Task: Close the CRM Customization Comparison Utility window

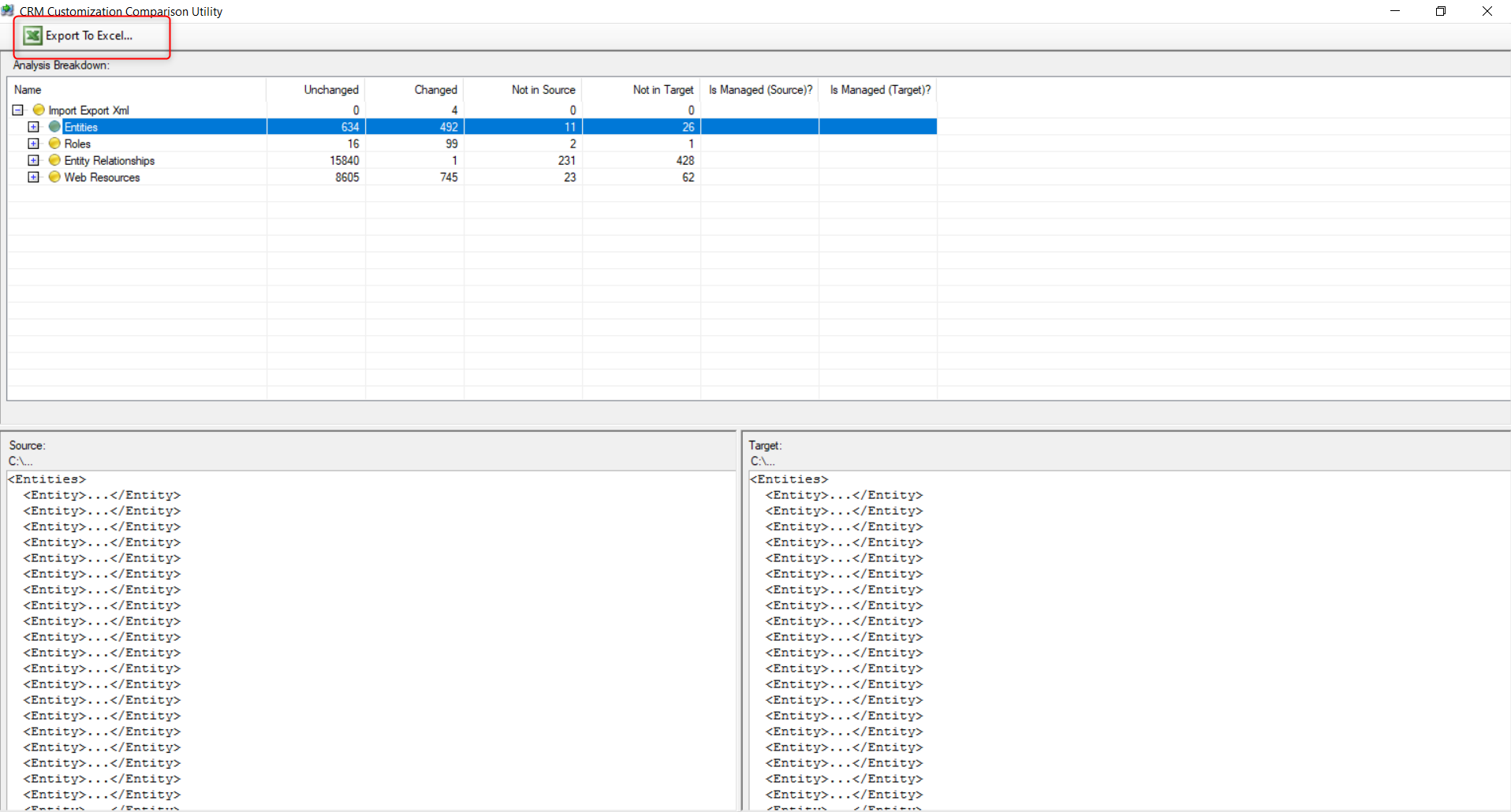Action: pyautogui.click(x=1487, y=11)
